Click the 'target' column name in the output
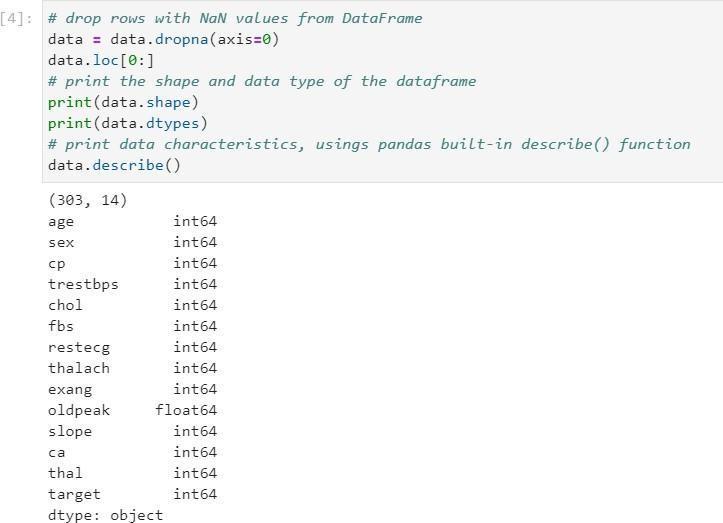 [74, 494]
